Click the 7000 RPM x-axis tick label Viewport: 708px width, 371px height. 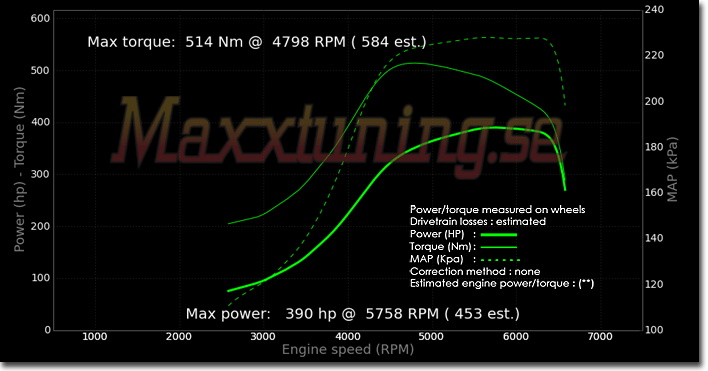click(x=600, y=337)
